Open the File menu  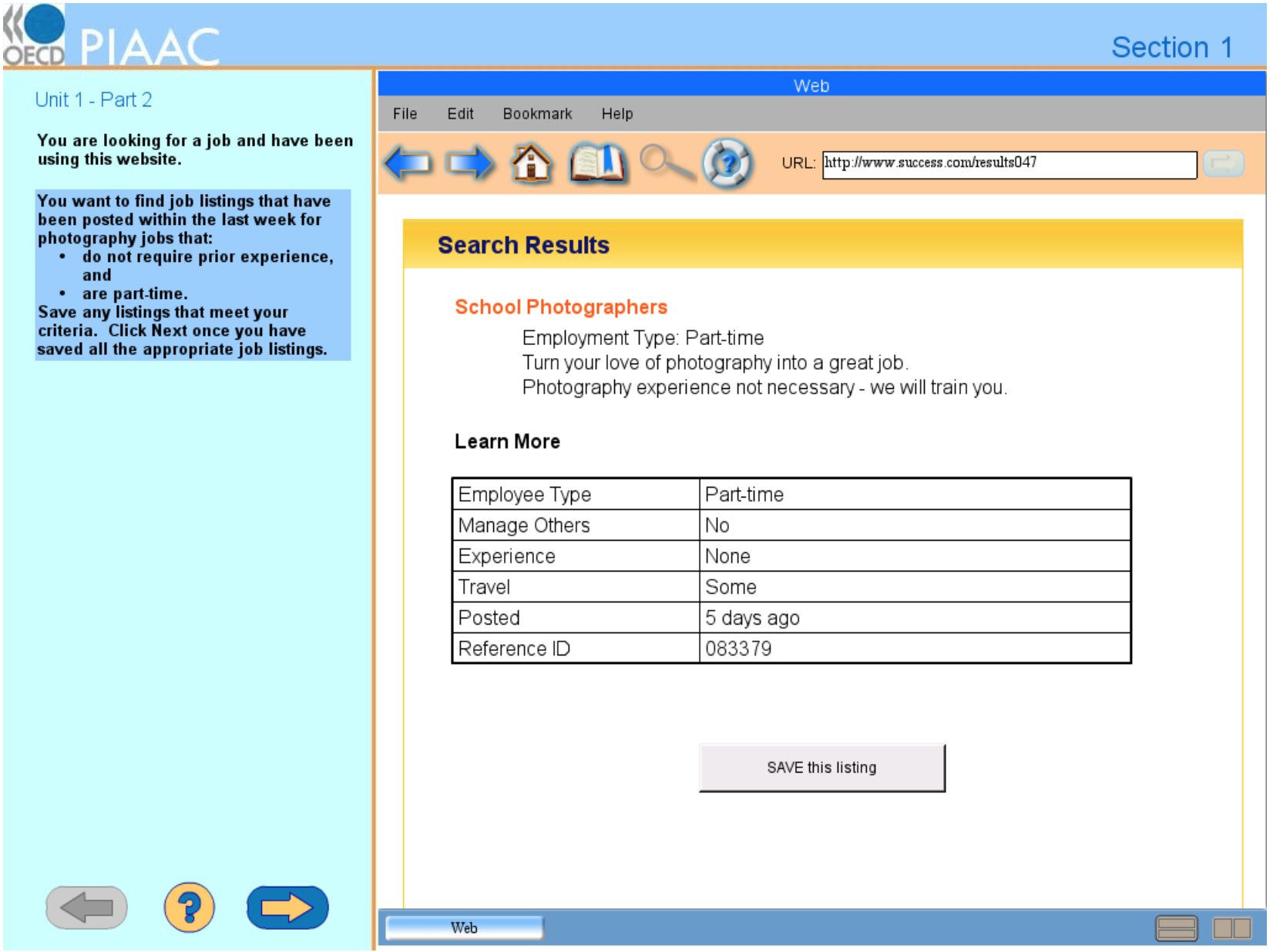(405, 114)
